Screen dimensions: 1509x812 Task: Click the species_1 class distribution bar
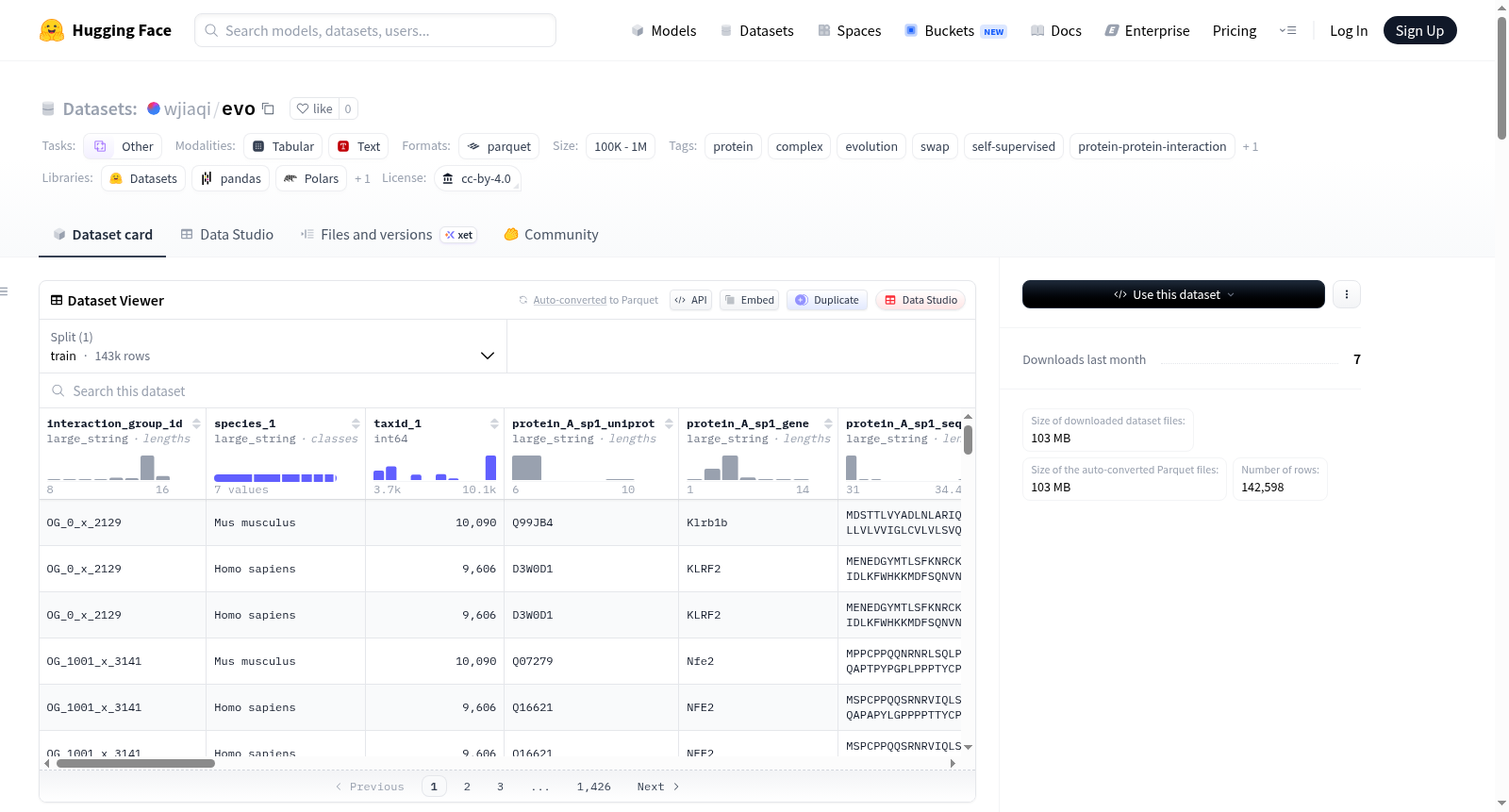point(274,478)
